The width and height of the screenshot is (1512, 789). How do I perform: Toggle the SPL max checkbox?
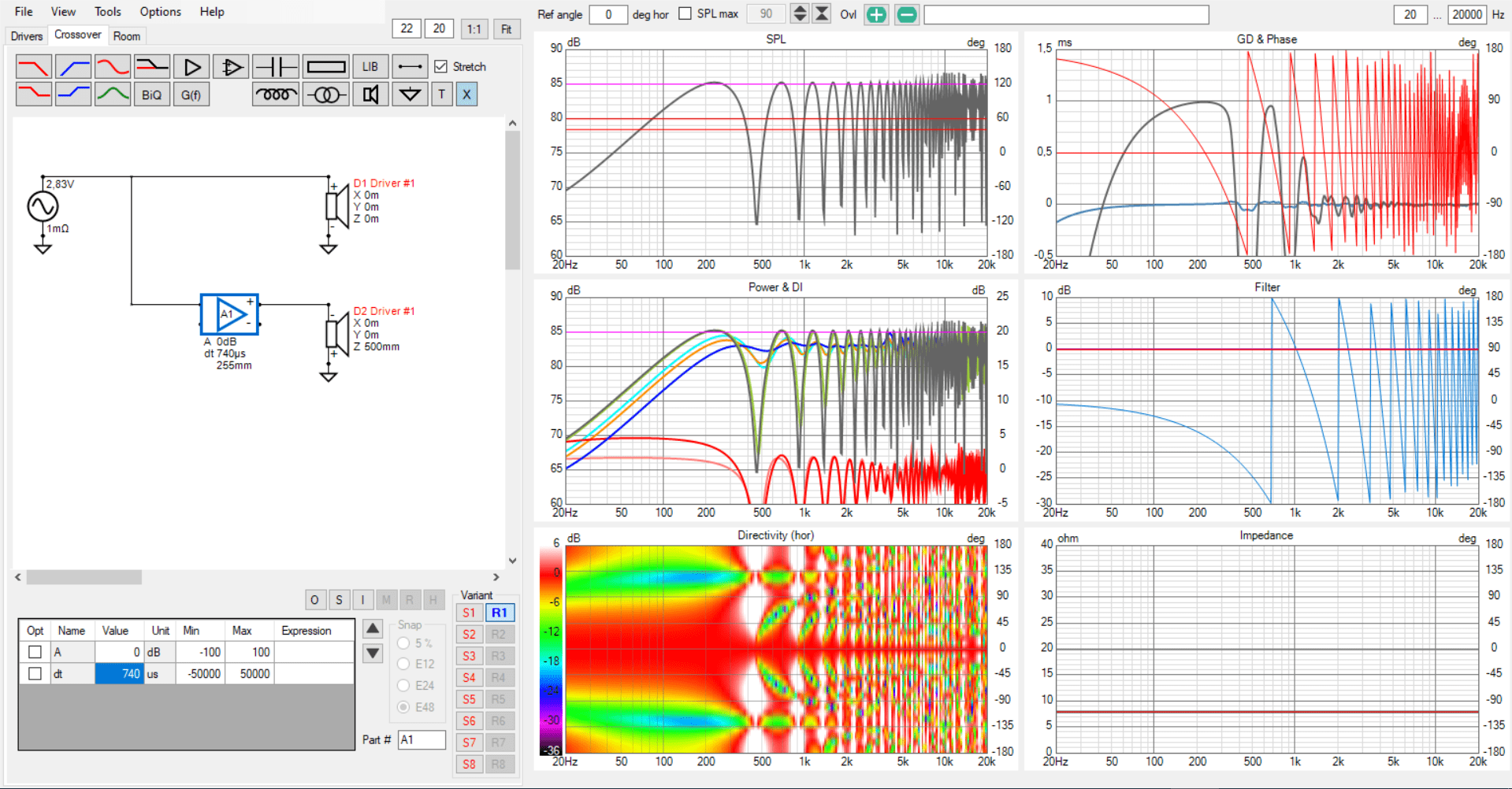(685, 13)
